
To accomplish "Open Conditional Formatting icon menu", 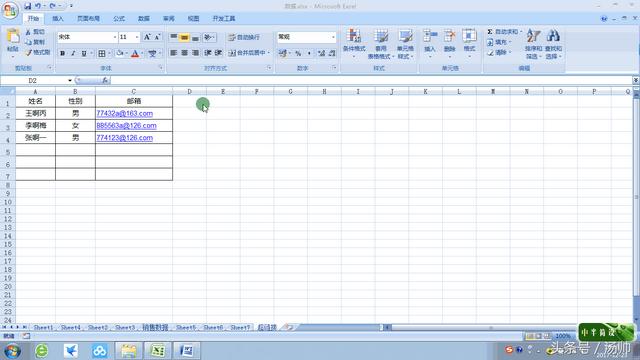I will click(353, 36).
